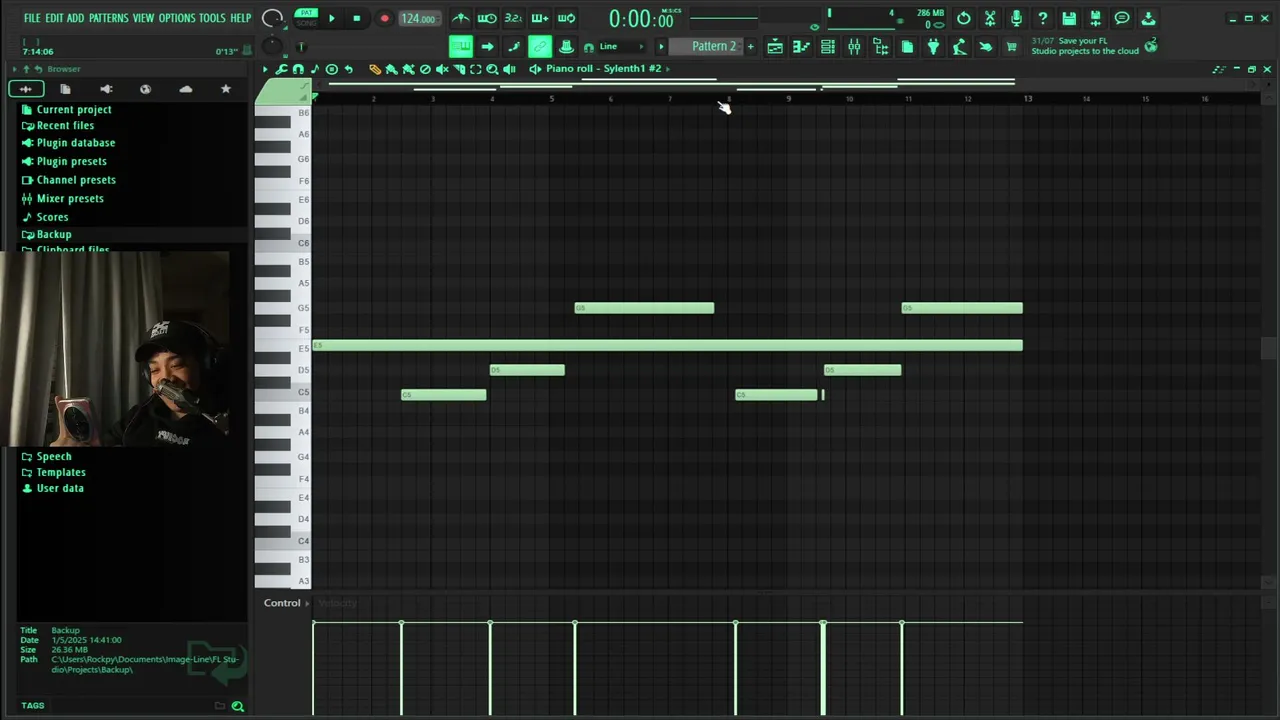
Task: Click the long E5 note
Action: pyautogui.click(x=668, y=346)
